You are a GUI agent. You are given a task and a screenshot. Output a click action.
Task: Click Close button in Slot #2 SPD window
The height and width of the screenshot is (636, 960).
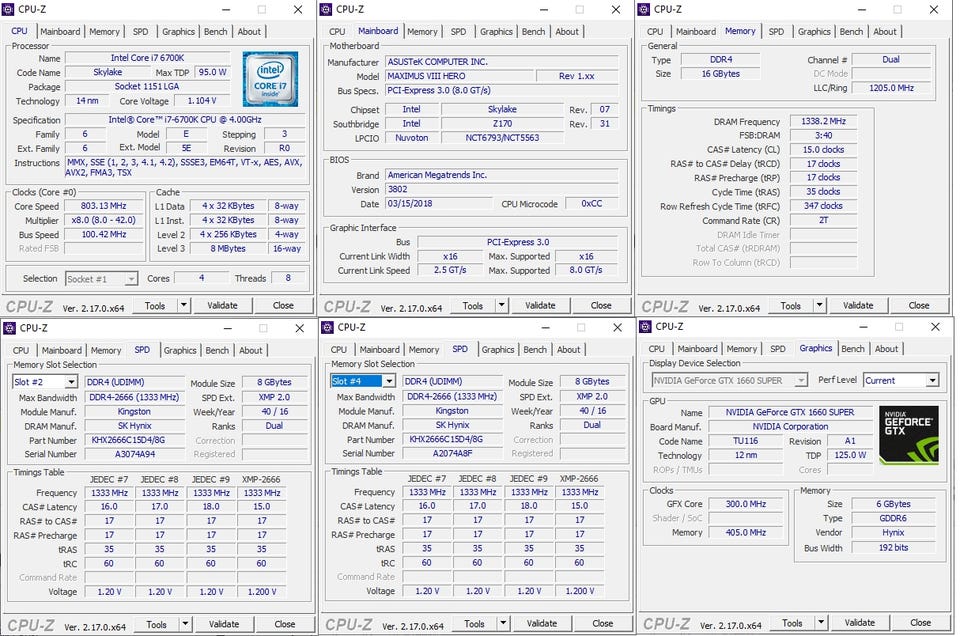(x=285, y=624)
